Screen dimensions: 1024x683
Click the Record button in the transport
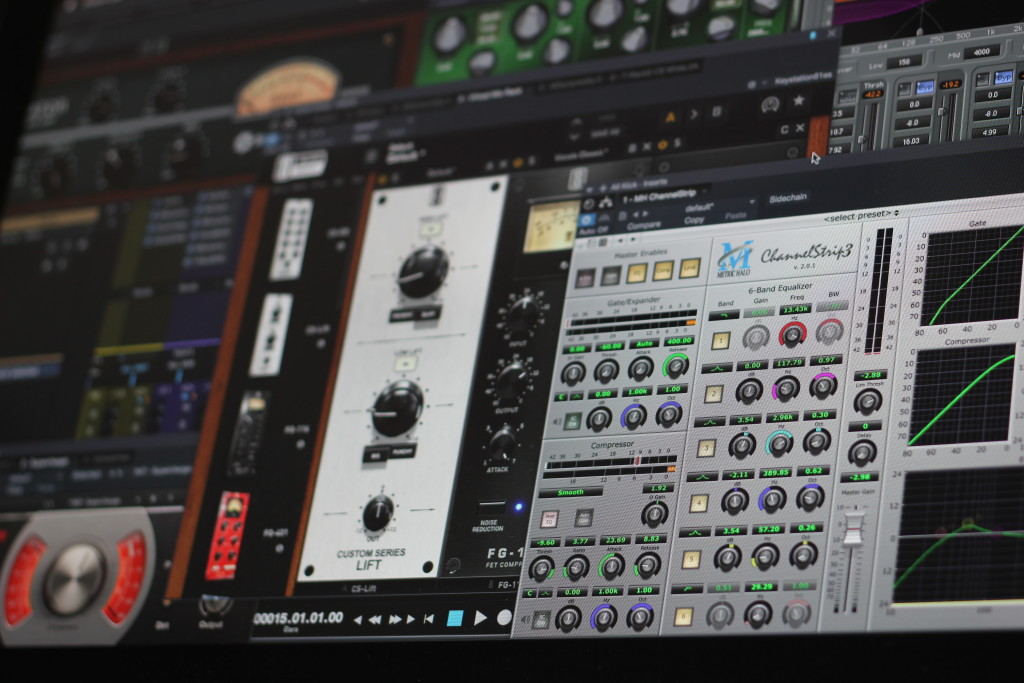coord(504,617)
